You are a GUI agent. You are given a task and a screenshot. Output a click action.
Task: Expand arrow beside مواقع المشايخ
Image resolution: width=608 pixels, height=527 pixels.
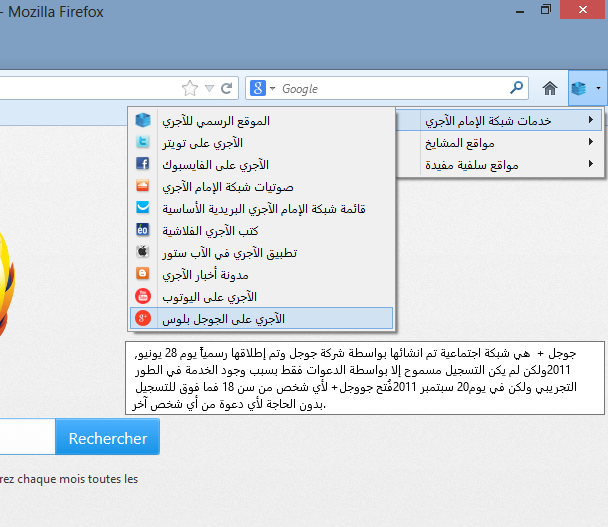point(591,142)
